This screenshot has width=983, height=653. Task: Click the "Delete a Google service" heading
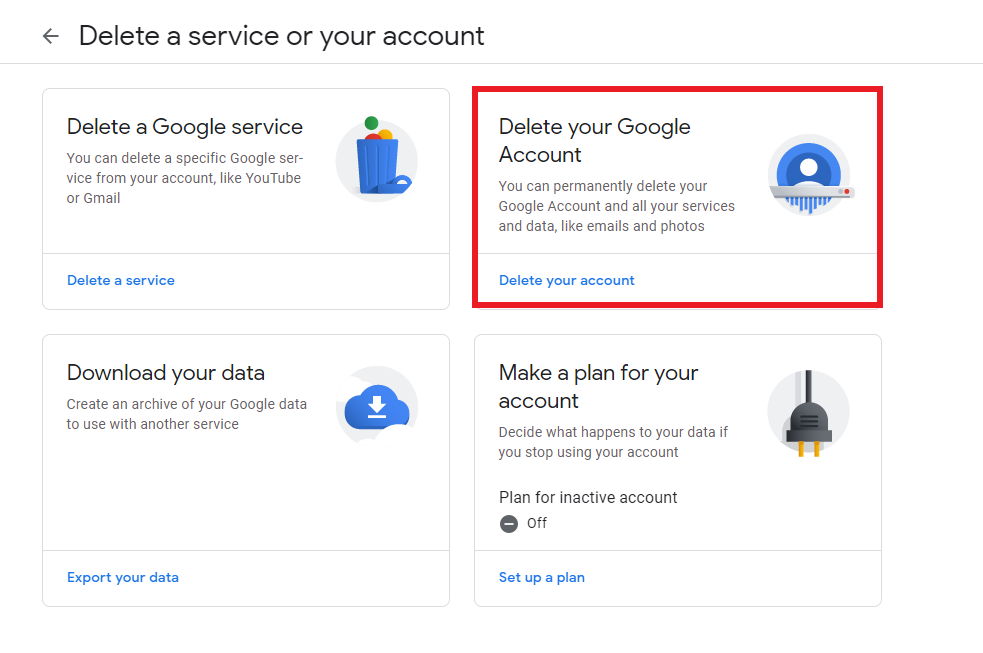click(185, 127)
